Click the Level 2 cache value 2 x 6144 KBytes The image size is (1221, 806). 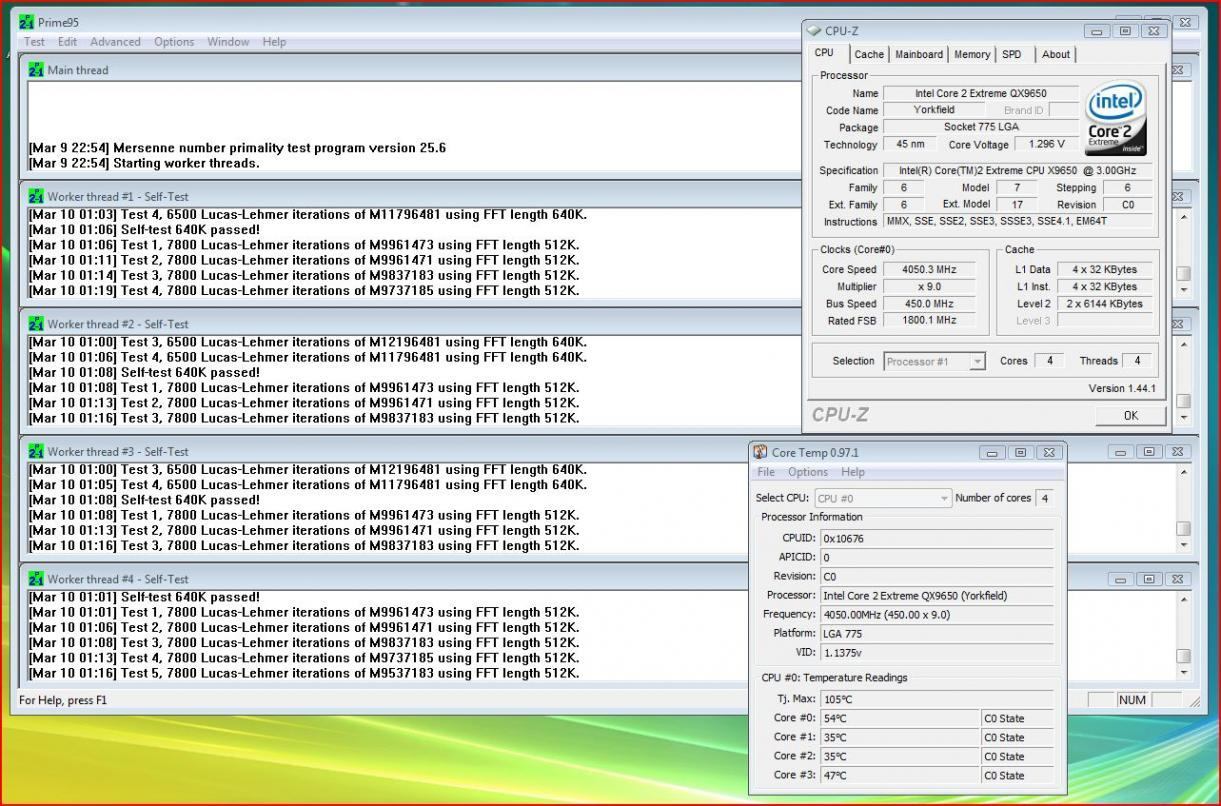[x=1104, y=304]
